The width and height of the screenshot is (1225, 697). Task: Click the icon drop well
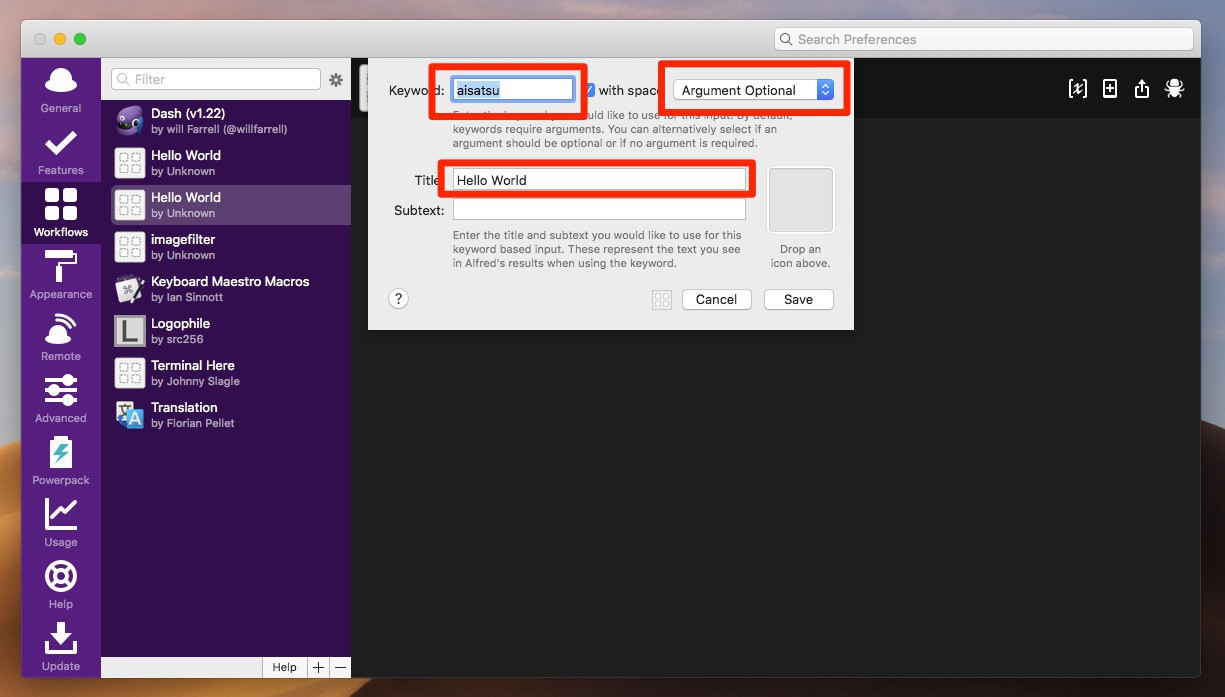[x=801, y=200]
